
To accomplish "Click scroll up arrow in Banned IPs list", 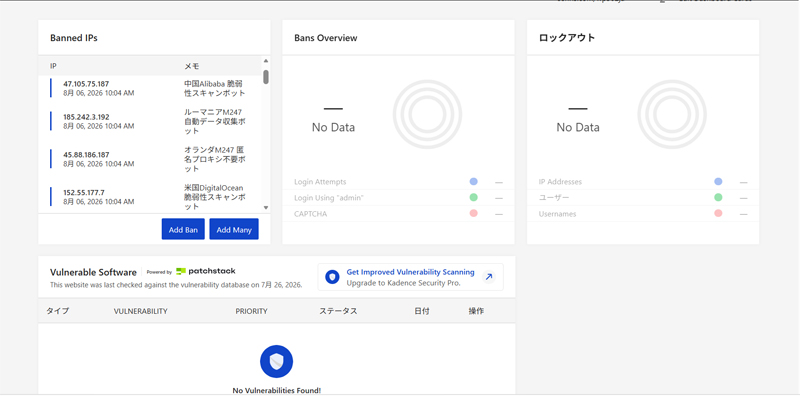I will click(265, 61).
